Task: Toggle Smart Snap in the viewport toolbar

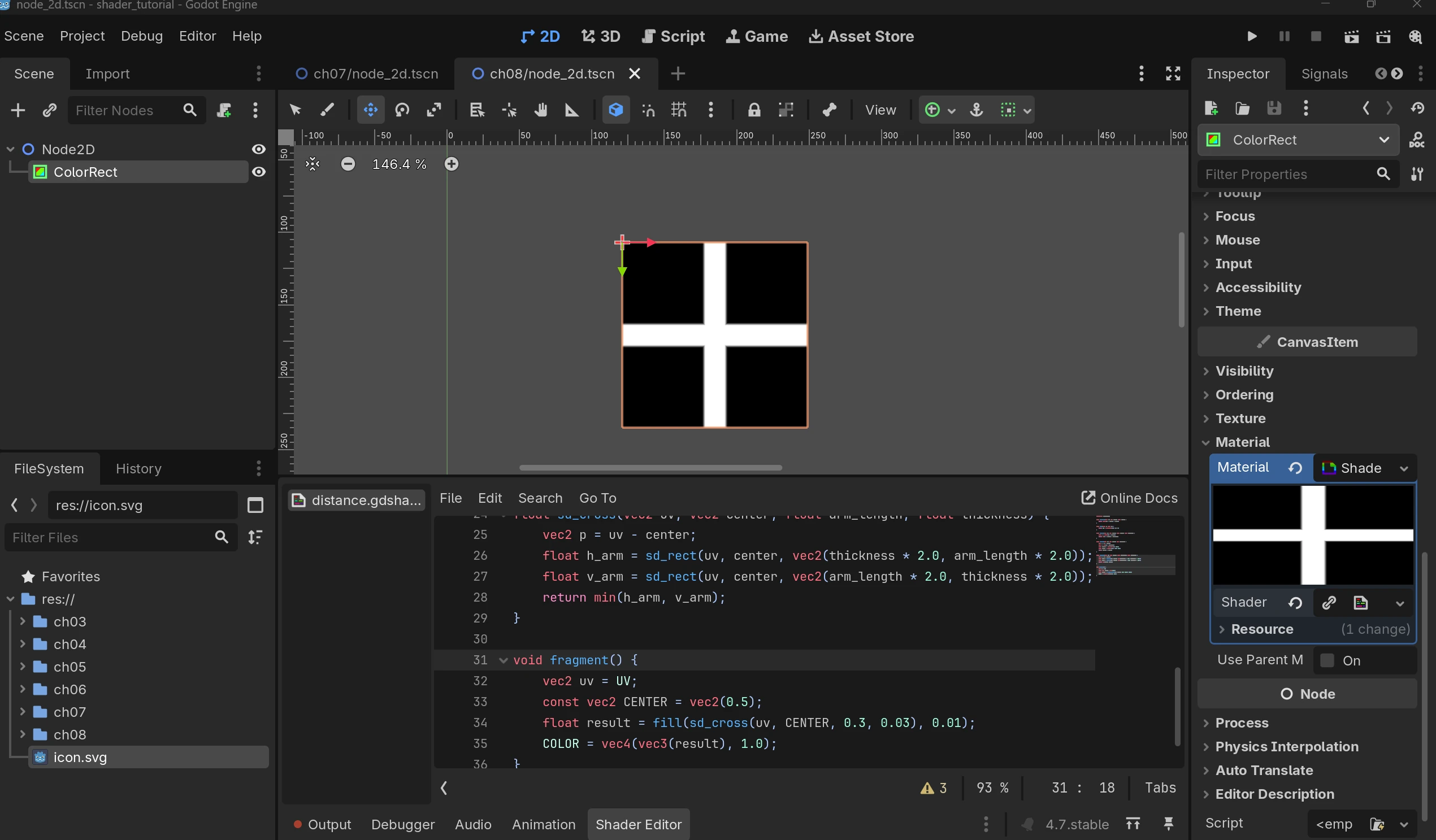Action: (x=648, y=110)
